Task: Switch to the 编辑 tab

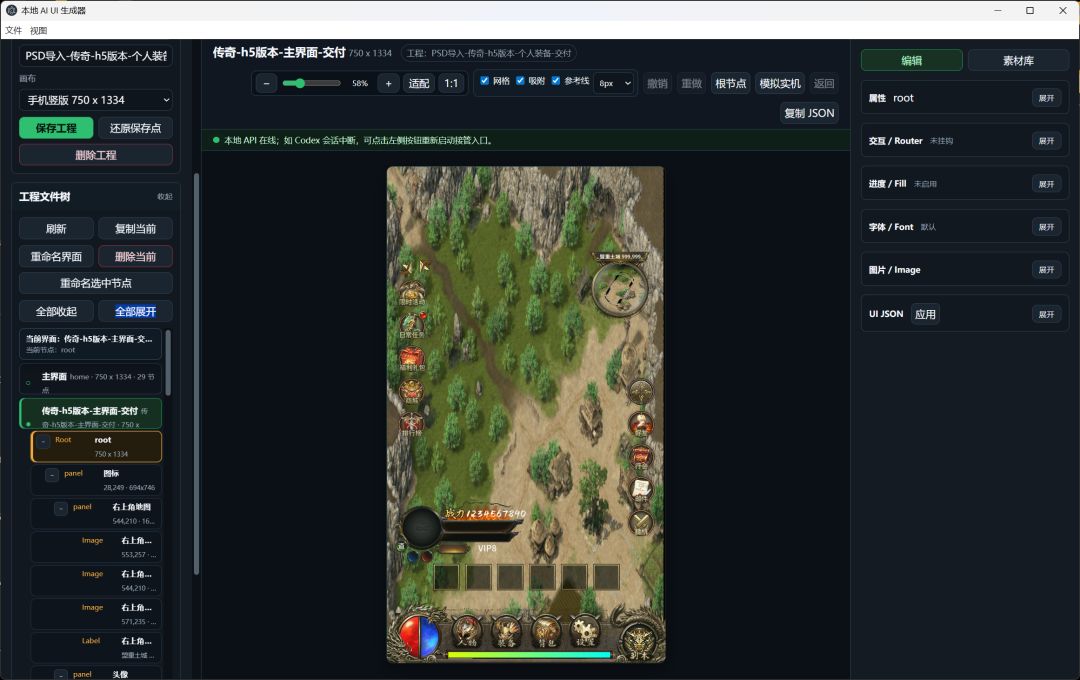Action: [911, 61]
